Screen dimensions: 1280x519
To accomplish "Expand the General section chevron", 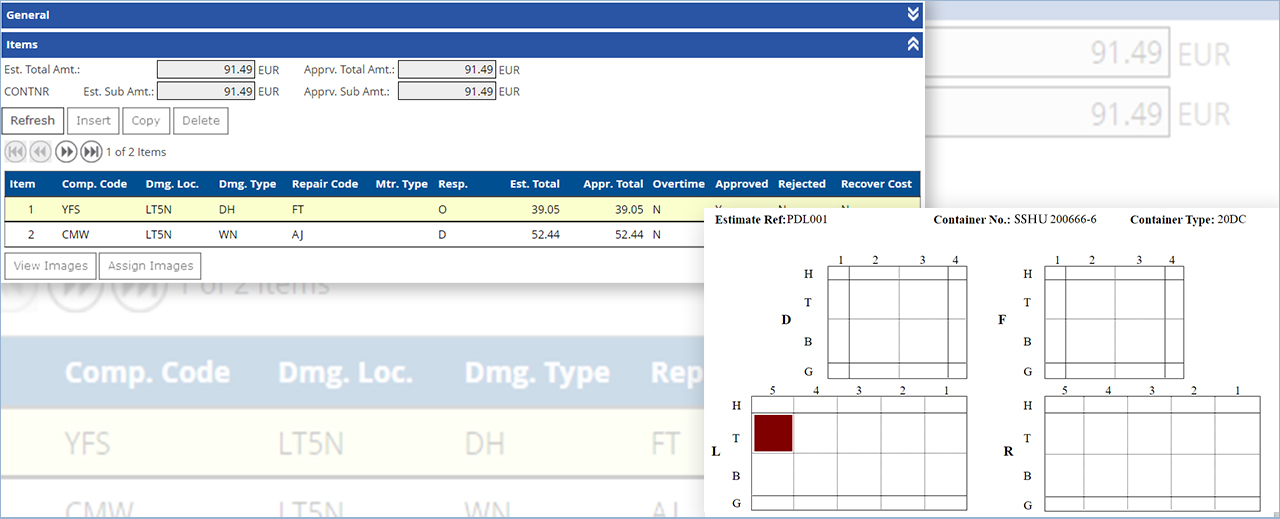I will coord(912,14).
